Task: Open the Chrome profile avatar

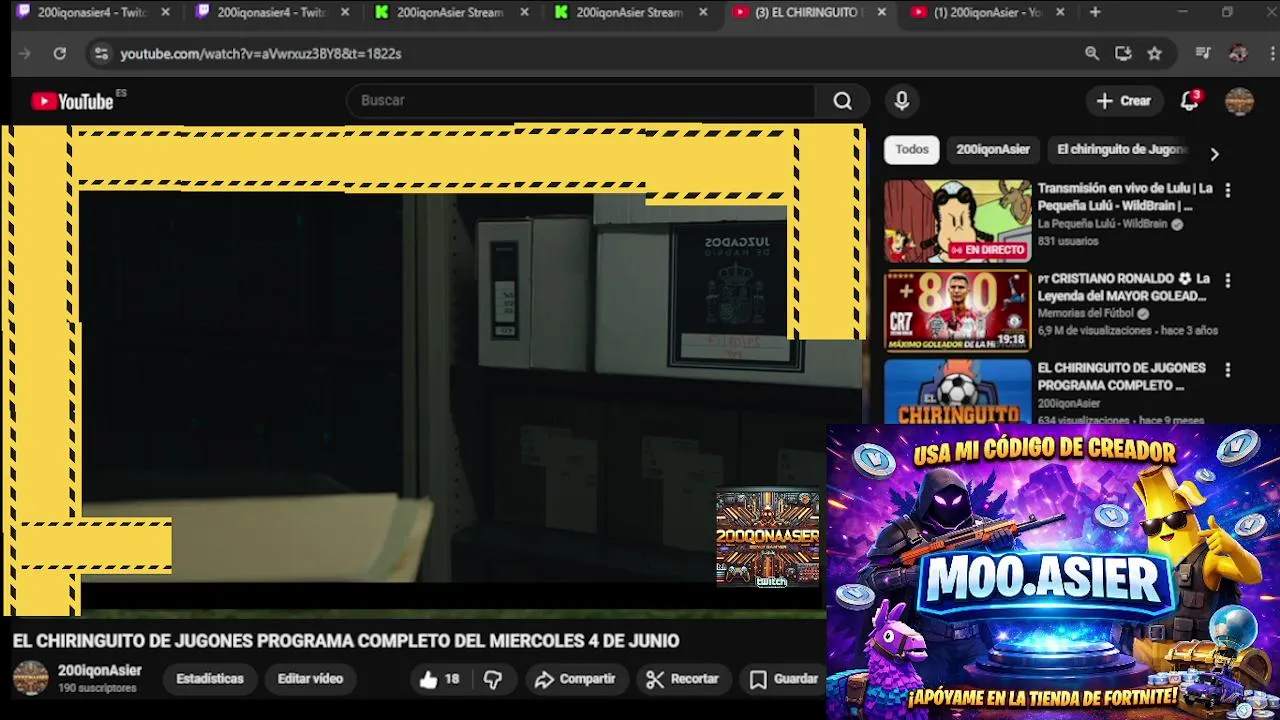Action: coord(1238,54)
